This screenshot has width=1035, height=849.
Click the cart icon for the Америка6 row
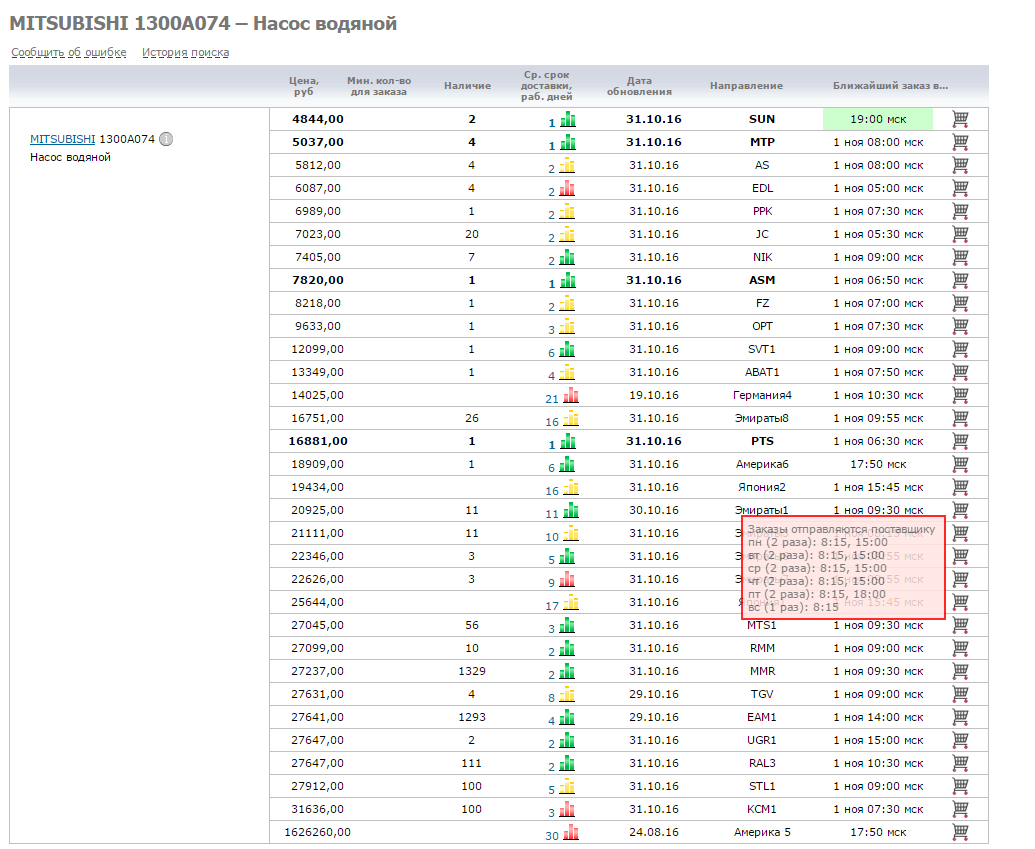961,464
